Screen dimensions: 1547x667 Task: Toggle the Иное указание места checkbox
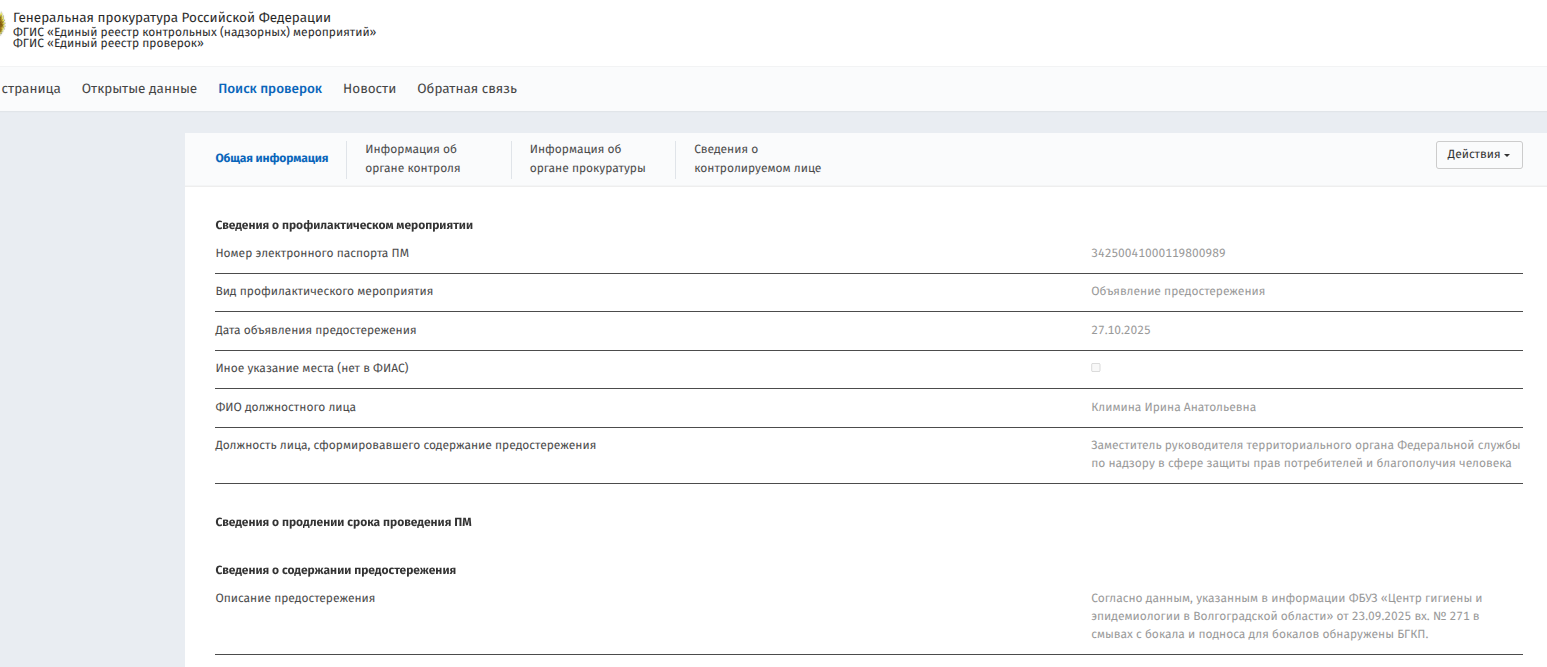[x=1096, y=368]
